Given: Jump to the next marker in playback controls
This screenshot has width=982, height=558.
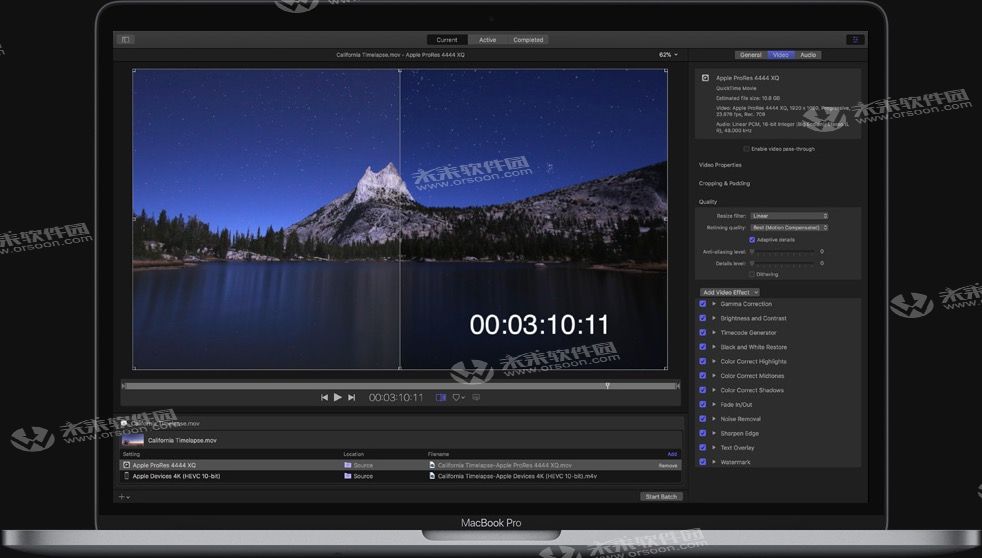Looking at the screenshot, I should (x=351, y=397).
